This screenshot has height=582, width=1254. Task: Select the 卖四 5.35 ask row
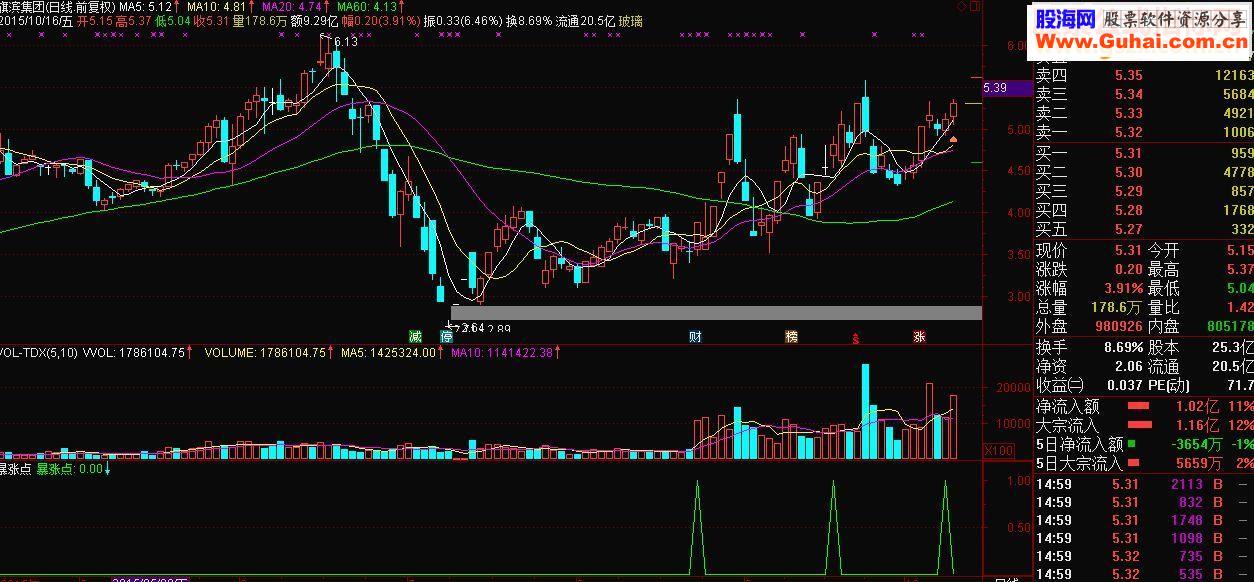(1143, 75)
